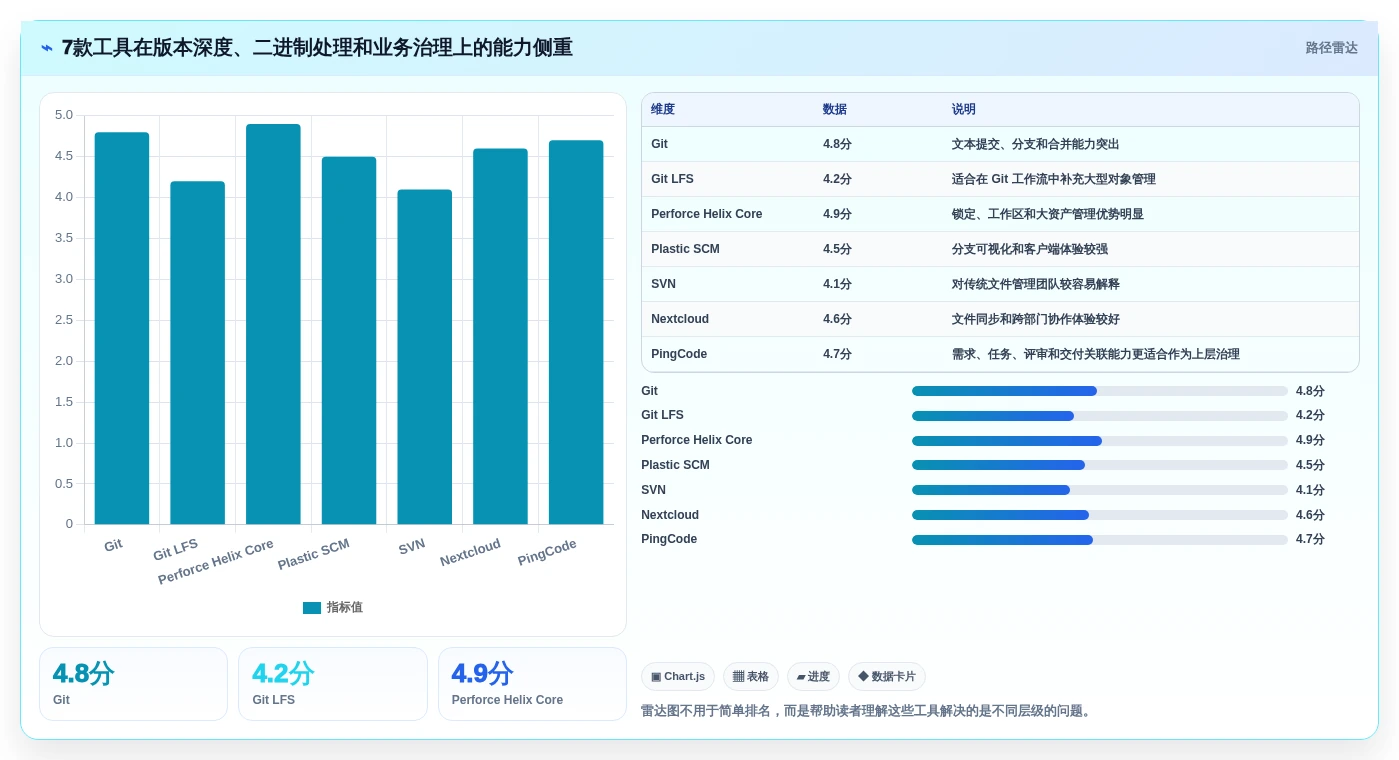
Task: Click PingCode label in the progress list
Action: [x=669, y=539]
